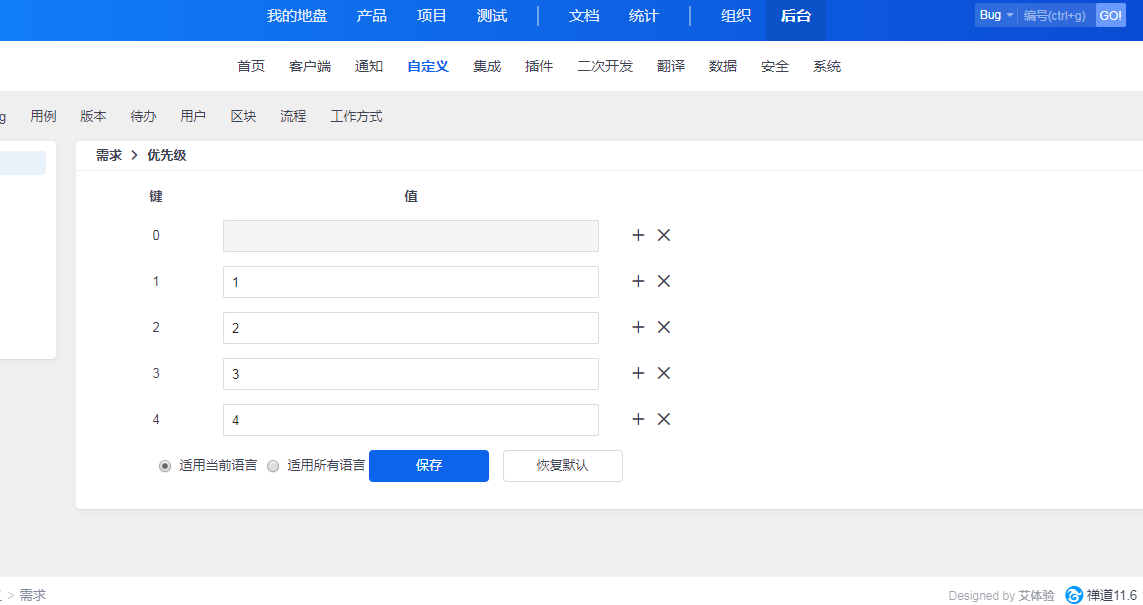Remove the row for key 3
This screenshot has height=605, width=1143.
click(663, 373)
